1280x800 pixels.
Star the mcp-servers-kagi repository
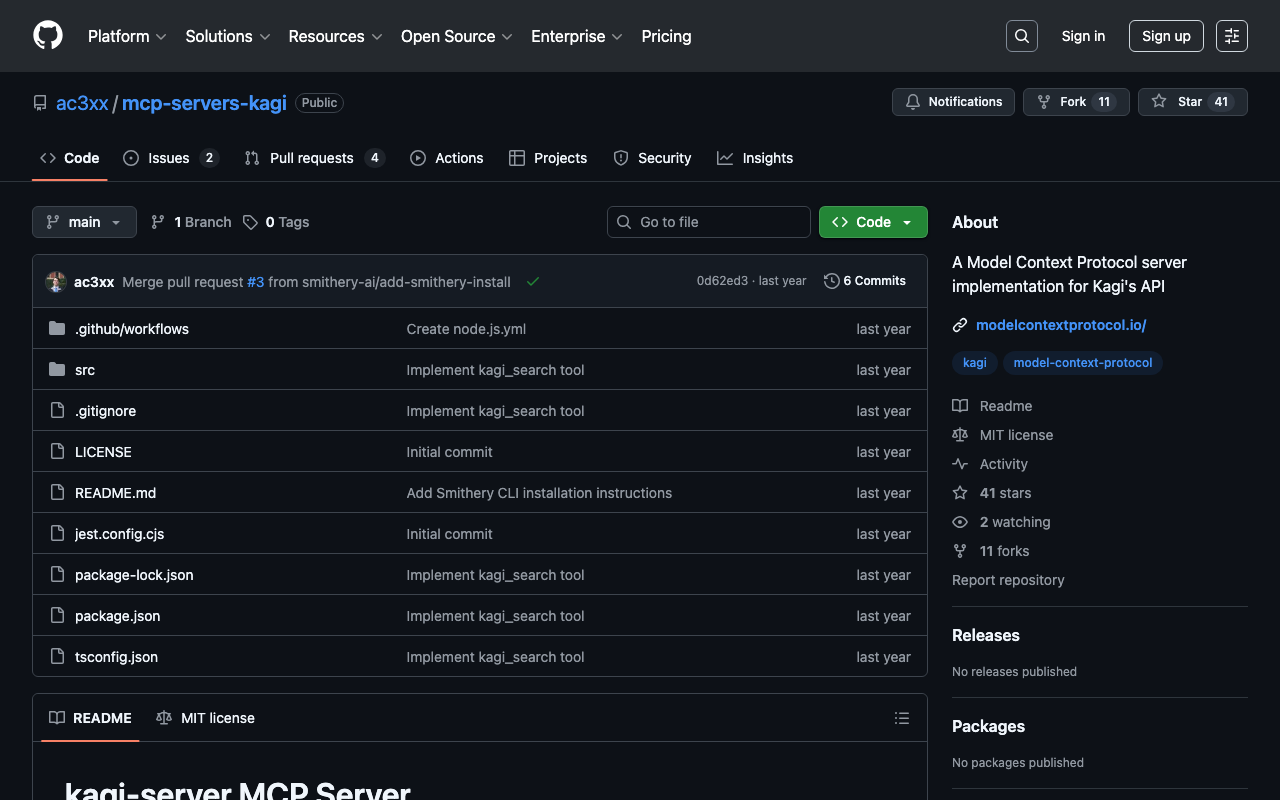click(x=1178, y=102)
